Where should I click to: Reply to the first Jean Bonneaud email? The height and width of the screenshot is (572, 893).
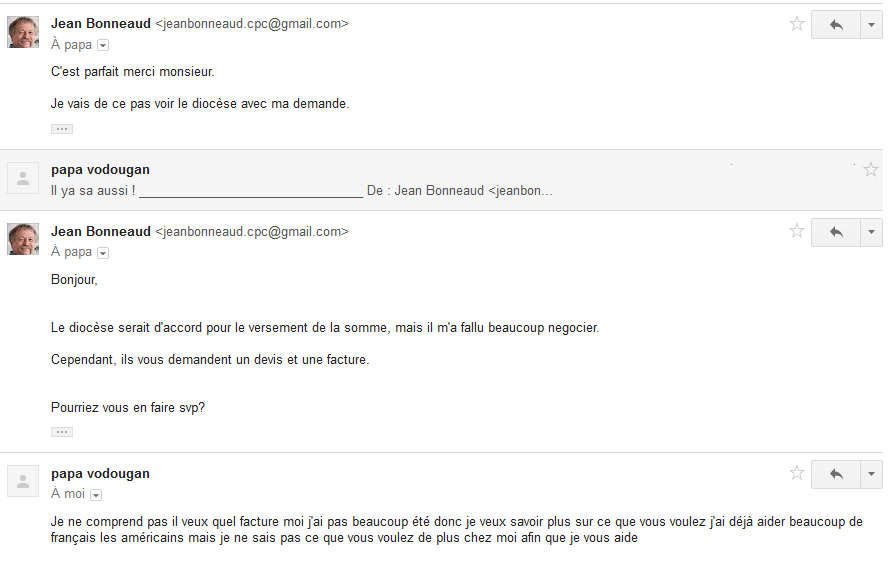tap(836, 24)
